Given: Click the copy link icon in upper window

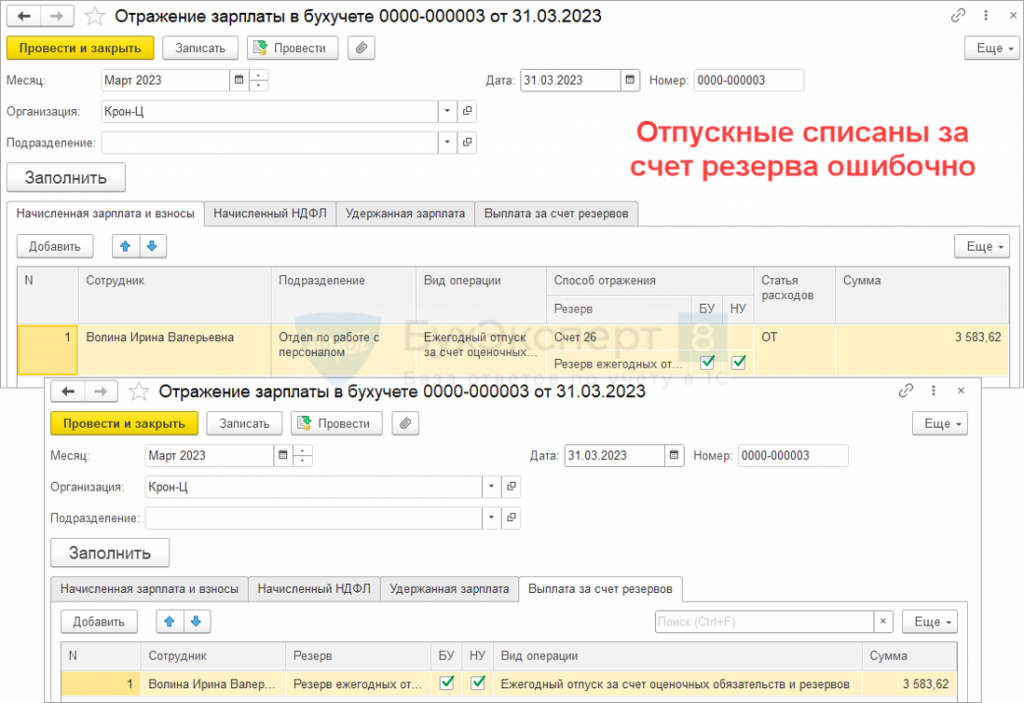Looking at the screenshot, I should tap(959, 16).
